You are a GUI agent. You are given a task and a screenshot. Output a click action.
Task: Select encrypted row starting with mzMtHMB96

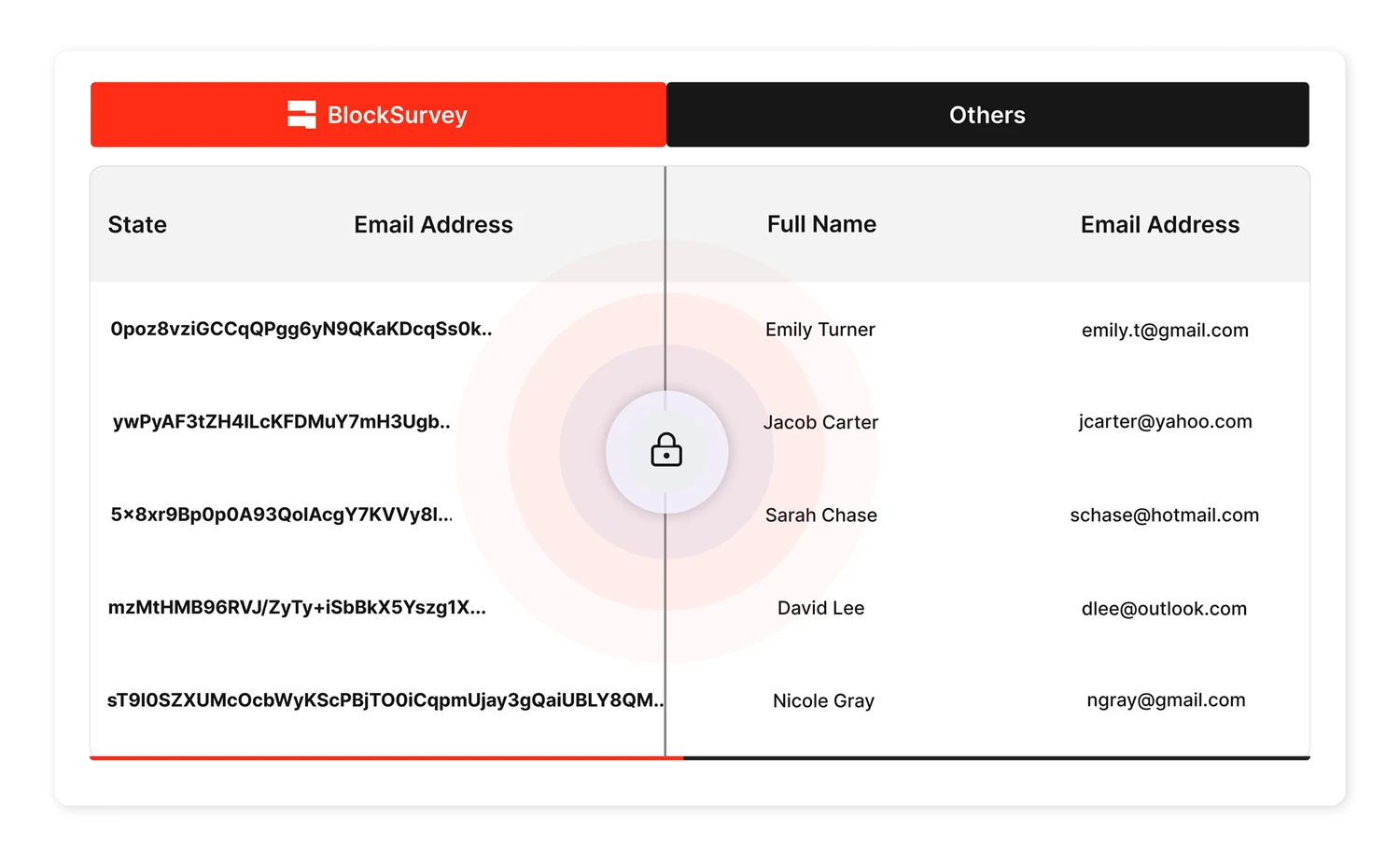[x=297, y=608]
